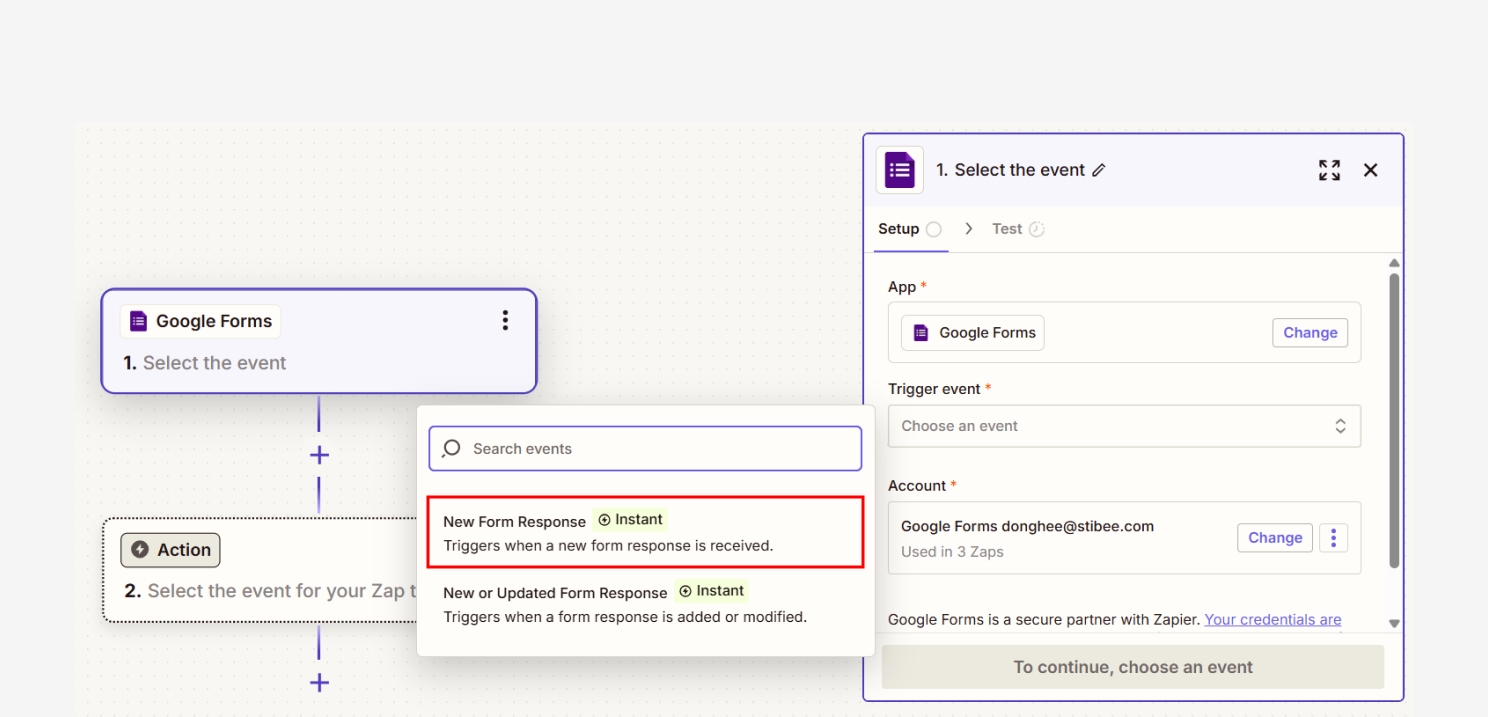Click plus icon between trigger and action
This screenshot has width=1488, height=717.
pyautogui.click(x=319, y=455)
